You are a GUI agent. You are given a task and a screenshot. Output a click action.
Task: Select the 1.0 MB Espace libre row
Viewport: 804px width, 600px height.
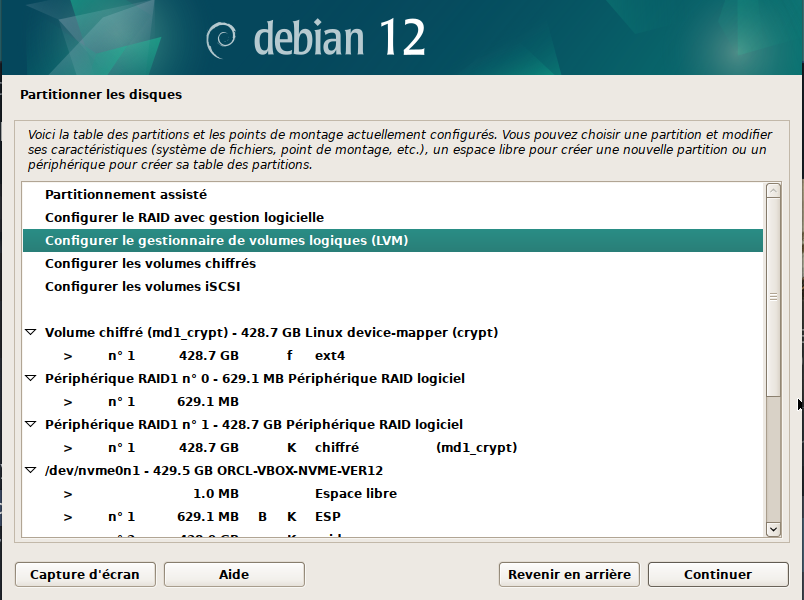coord(393,493)
